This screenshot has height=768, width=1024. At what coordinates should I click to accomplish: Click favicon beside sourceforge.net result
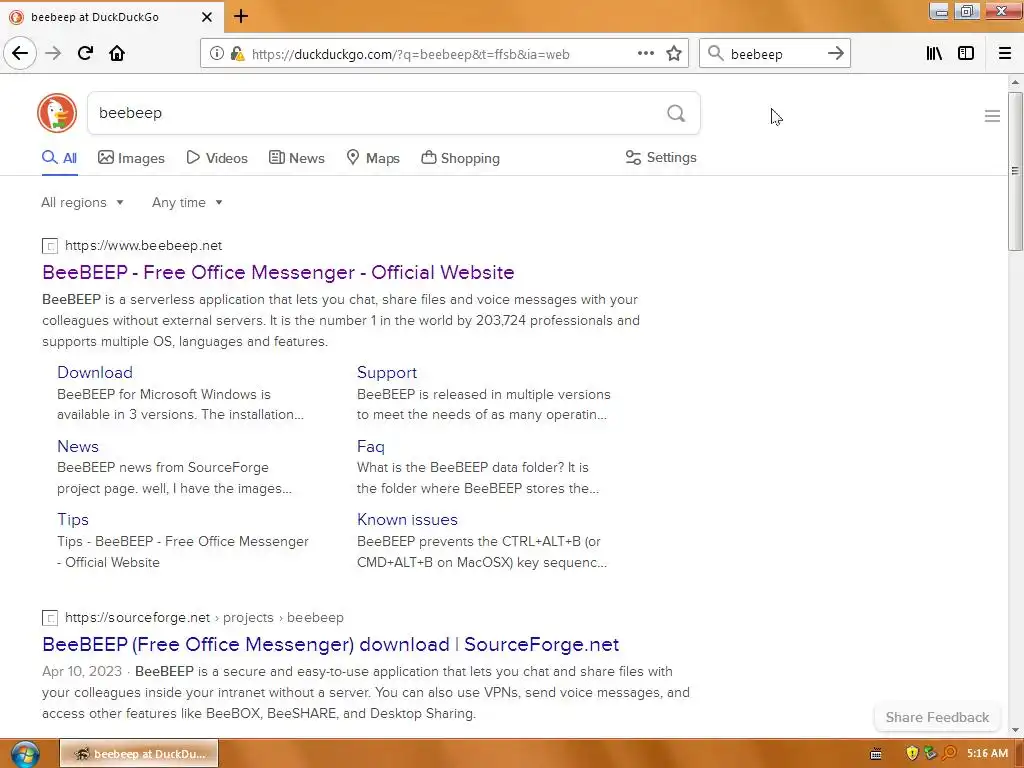tap(50, 618)
